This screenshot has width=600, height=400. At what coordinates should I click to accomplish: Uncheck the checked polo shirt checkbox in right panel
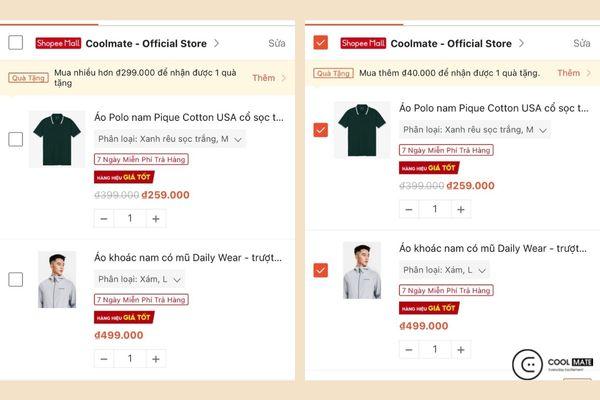coord(320,130)
